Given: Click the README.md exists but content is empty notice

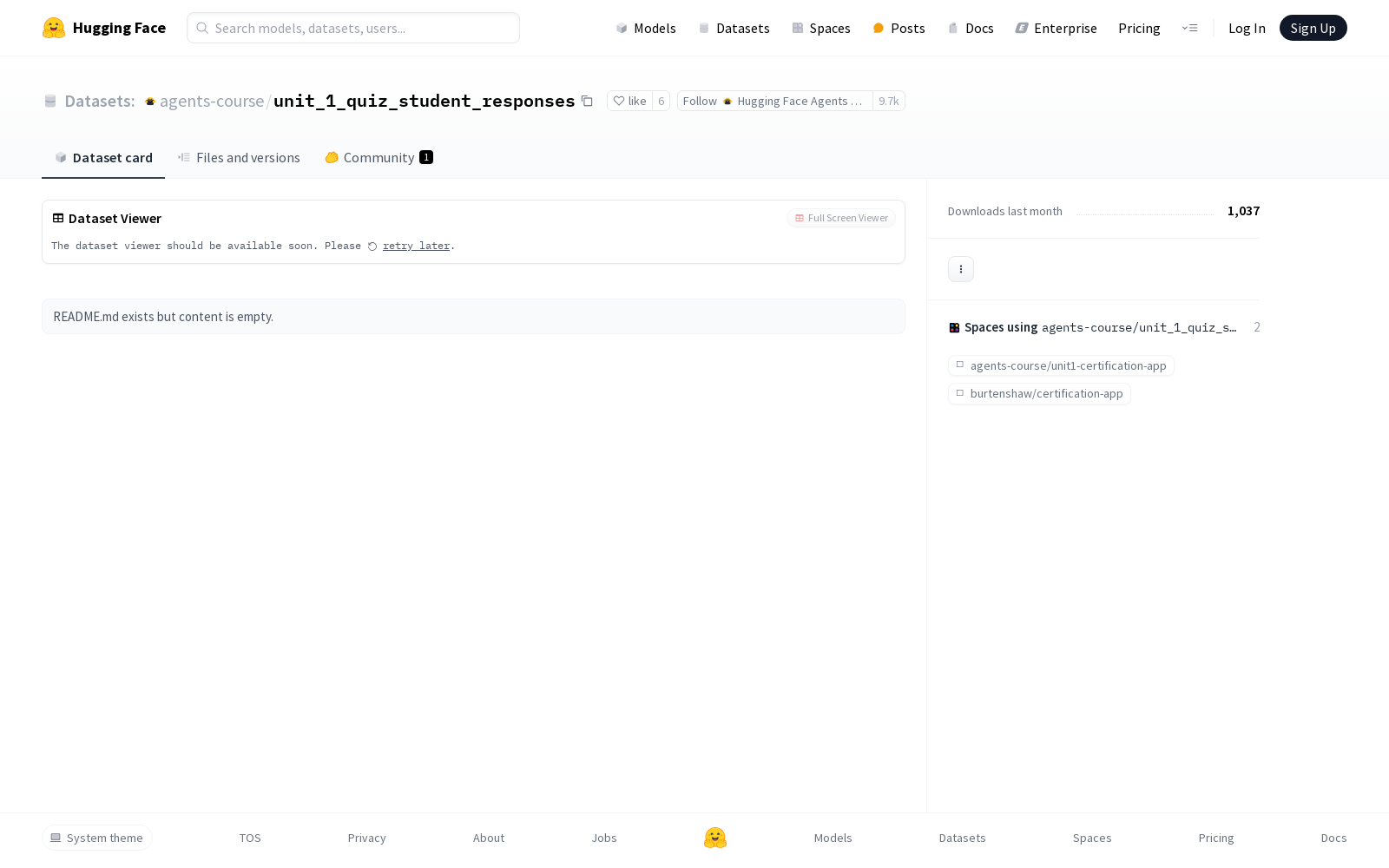Looking at the screenshot, I should tap(473, 317).
